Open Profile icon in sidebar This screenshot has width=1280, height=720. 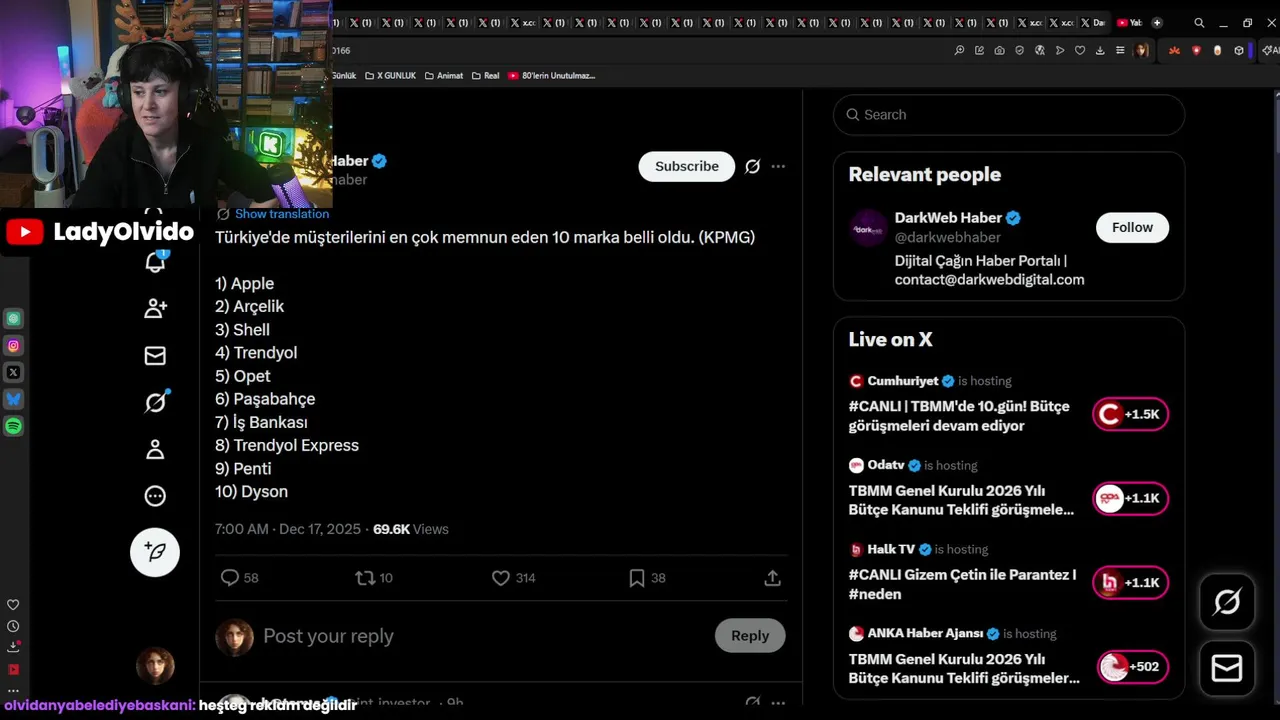155,449
